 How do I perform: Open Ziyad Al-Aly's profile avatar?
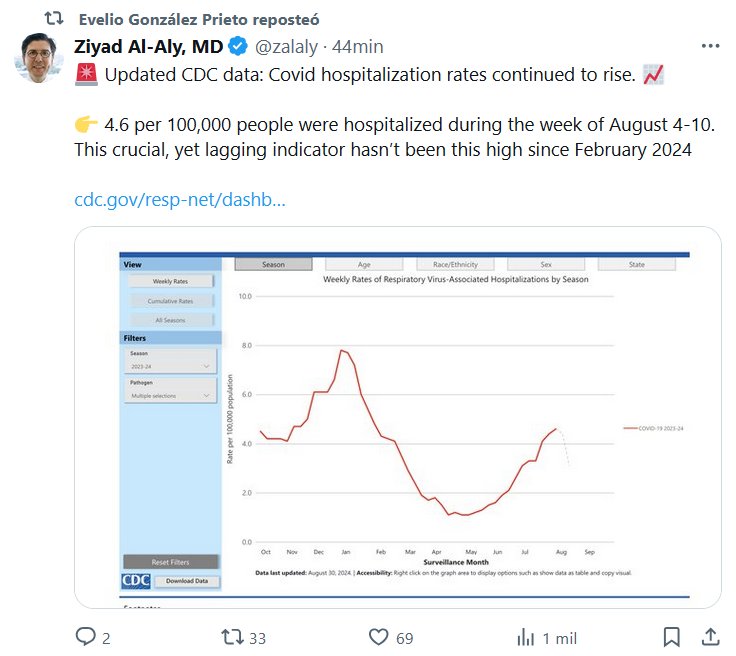pyautogui.click(x=39, y=59)
